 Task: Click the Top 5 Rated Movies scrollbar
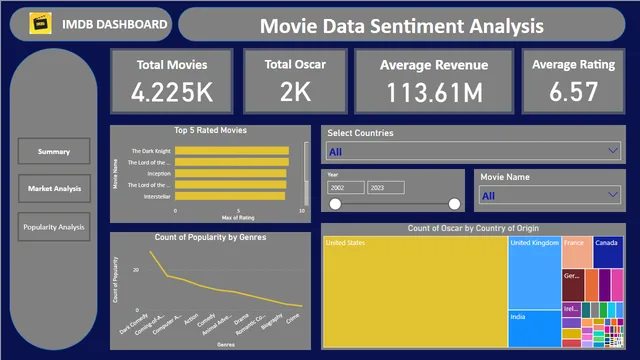tap(306, 173)
